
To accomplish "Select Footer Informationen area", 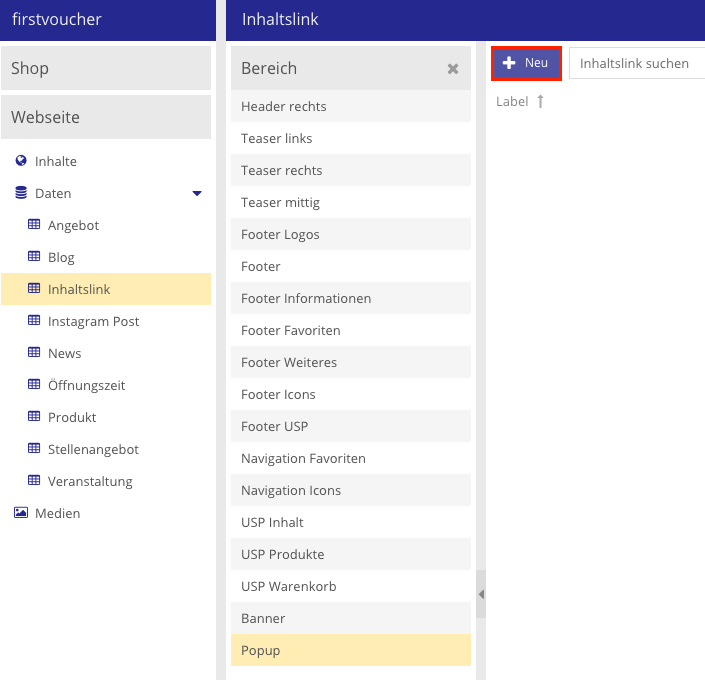I will point(351,298).
